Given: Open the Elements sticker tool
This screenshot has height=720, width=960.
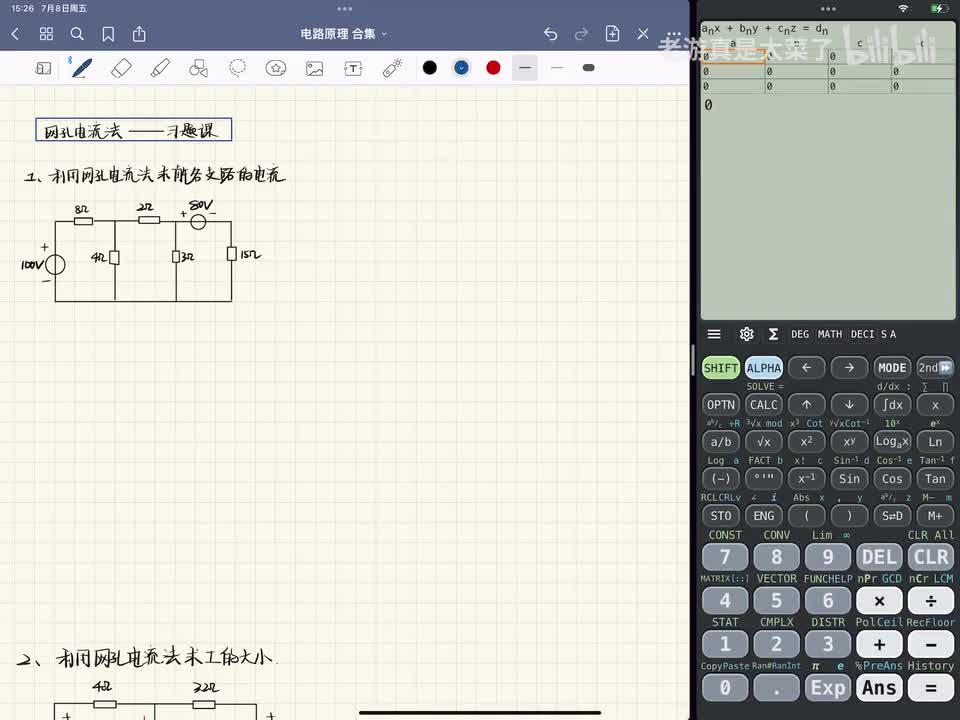Looking at the screenshot, I should (x=276, y=68).
